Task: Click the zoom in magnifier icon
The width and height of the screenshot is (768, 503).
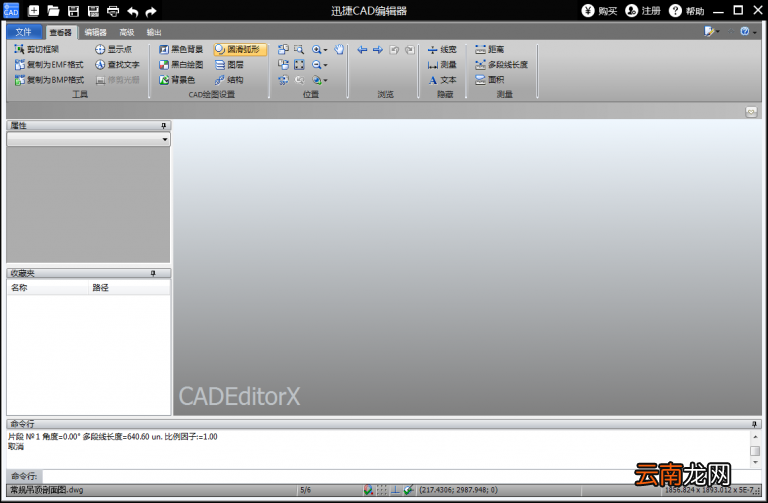Action: (x=316, y=49)
